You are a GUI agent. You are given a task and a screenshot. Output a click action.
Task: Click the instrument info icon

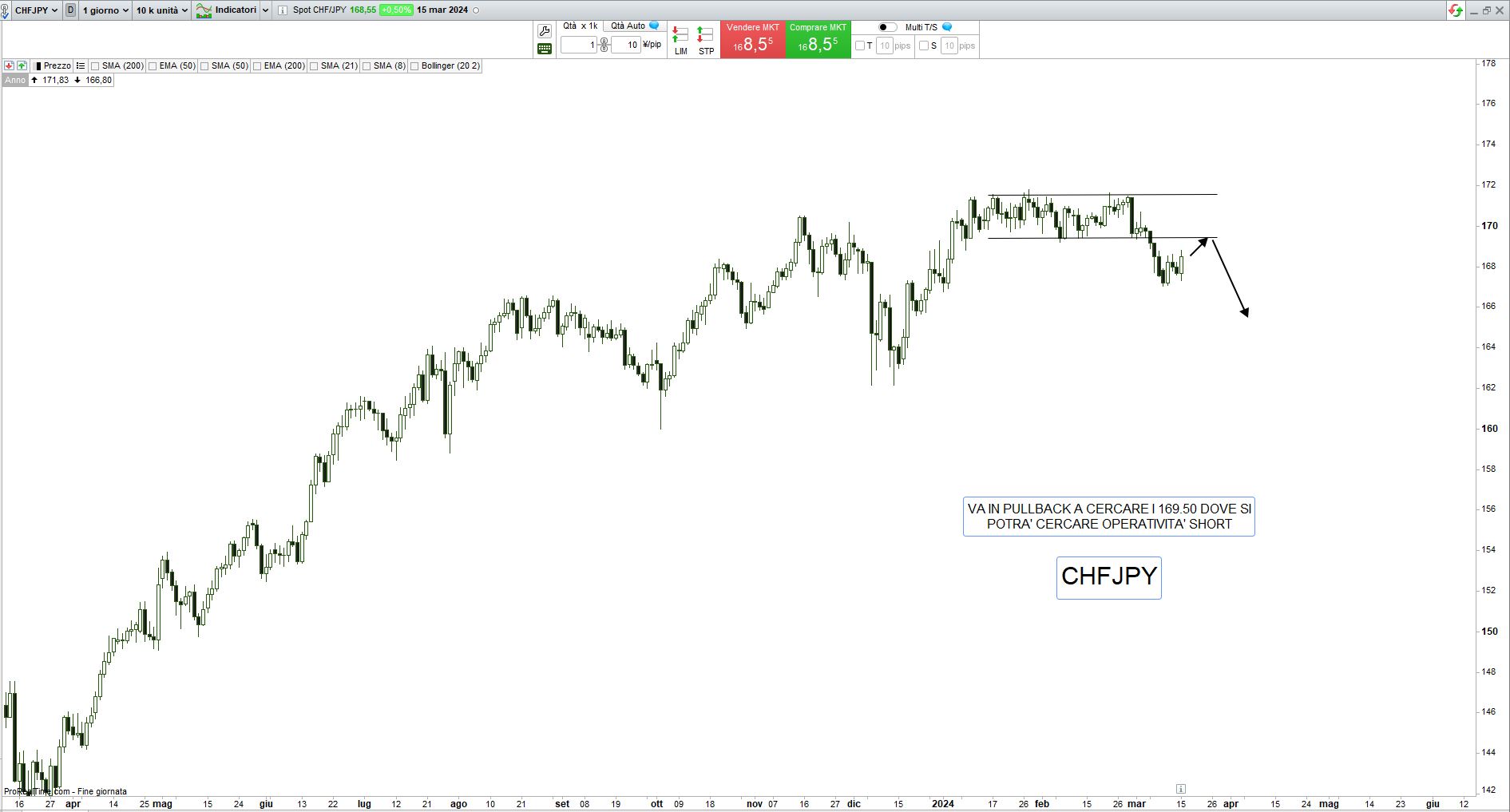click(283, 10)
